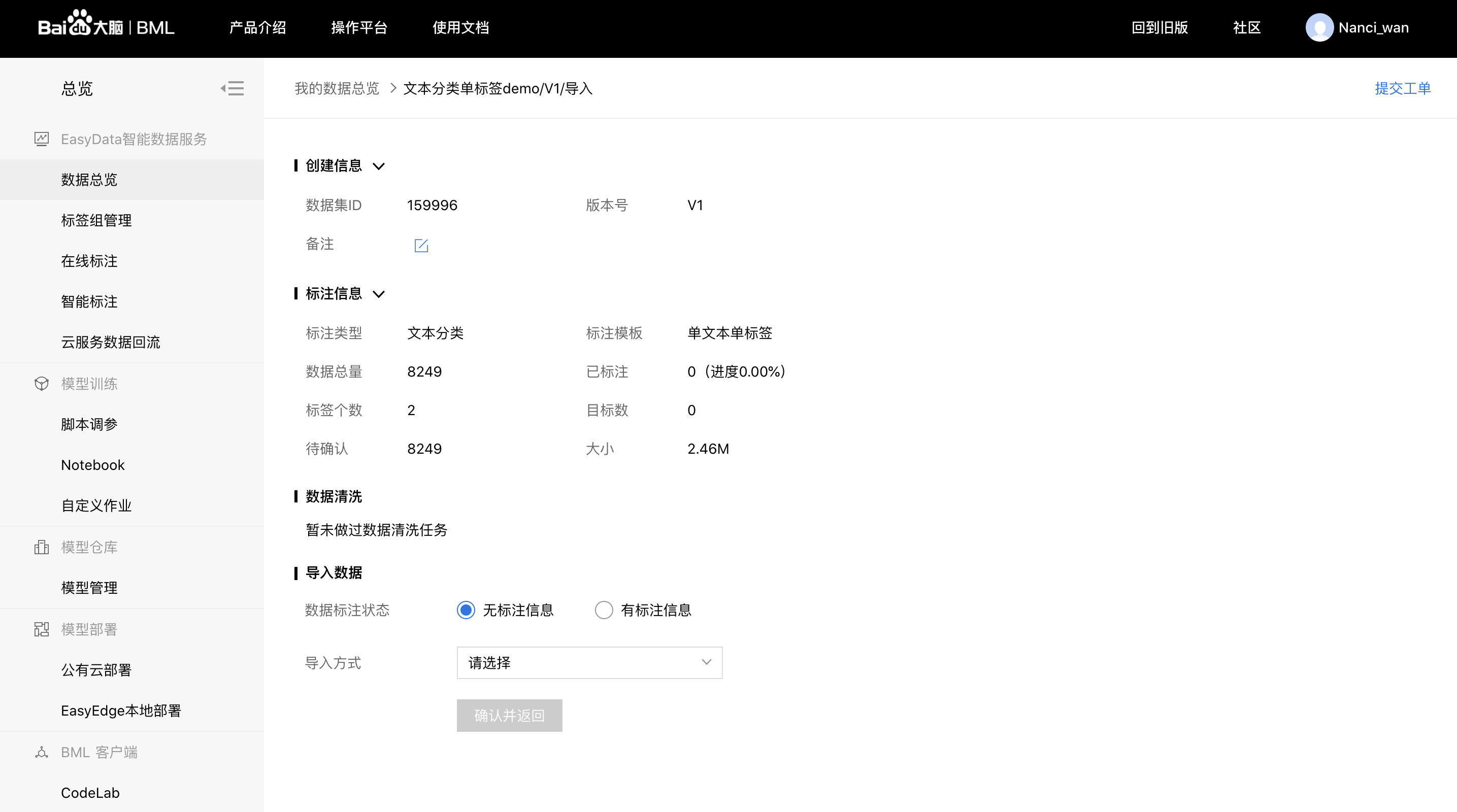The image size is (1457, 812).
Task: Click the BML client icon
Action: tap(41, 752)
